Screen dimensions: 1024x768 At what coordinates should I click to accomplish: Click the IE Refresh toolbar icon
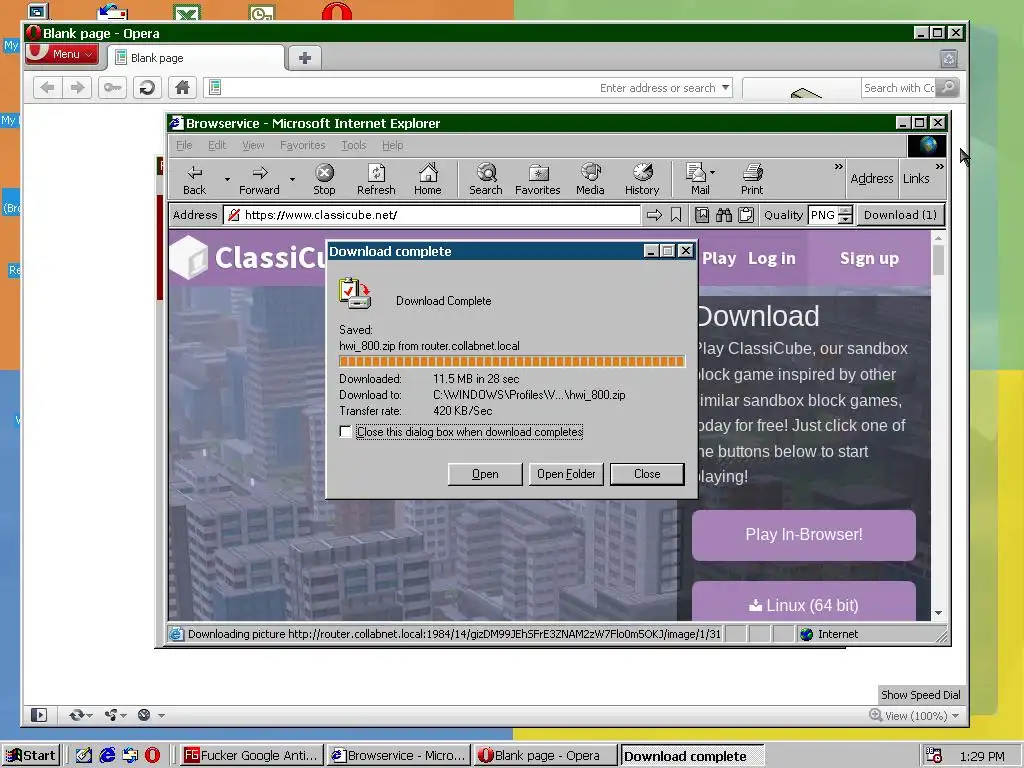[x=376, y=179]
